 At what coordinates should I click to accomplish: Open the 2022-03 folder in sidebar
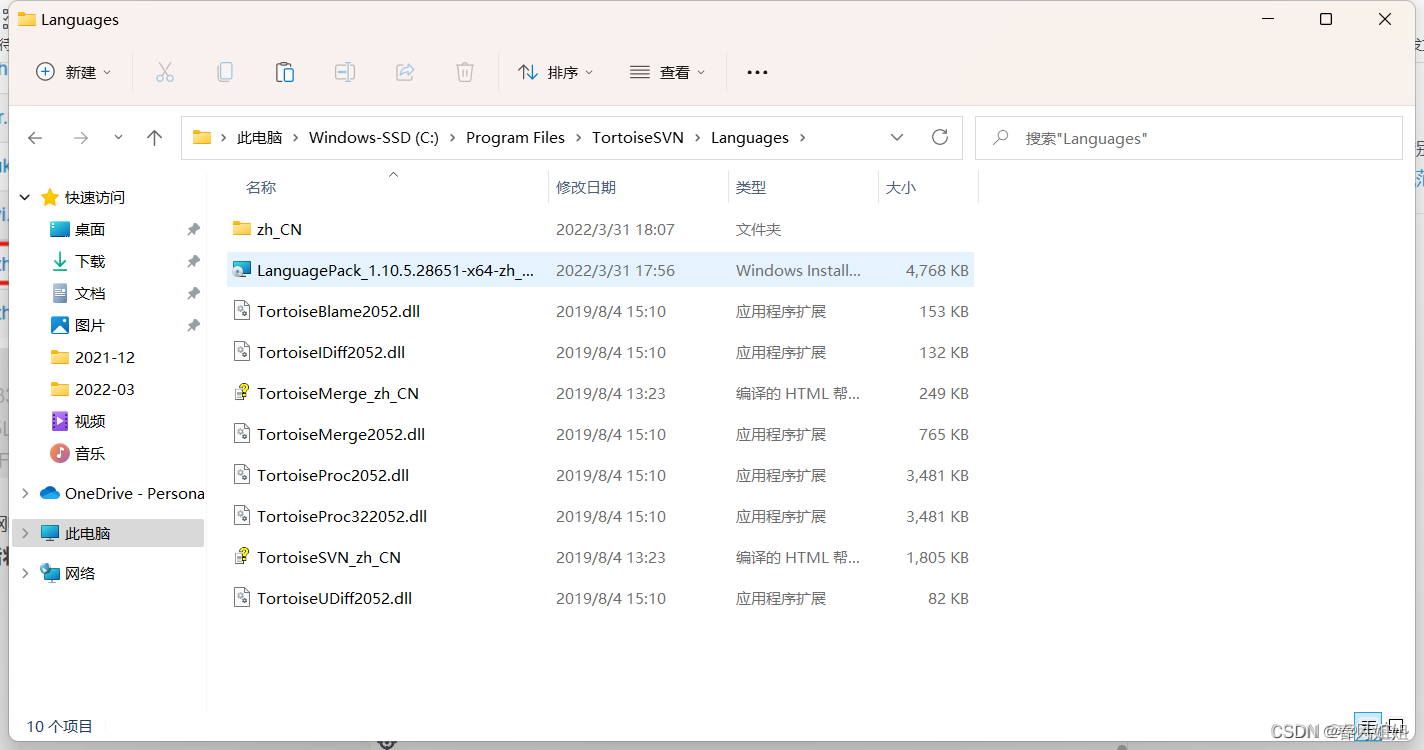104,389
